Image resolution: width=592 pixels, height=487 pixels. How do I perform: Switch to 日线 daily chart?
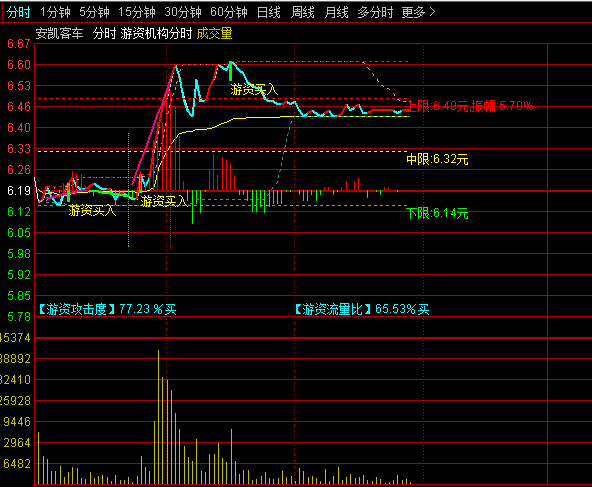tap(268, 12)
